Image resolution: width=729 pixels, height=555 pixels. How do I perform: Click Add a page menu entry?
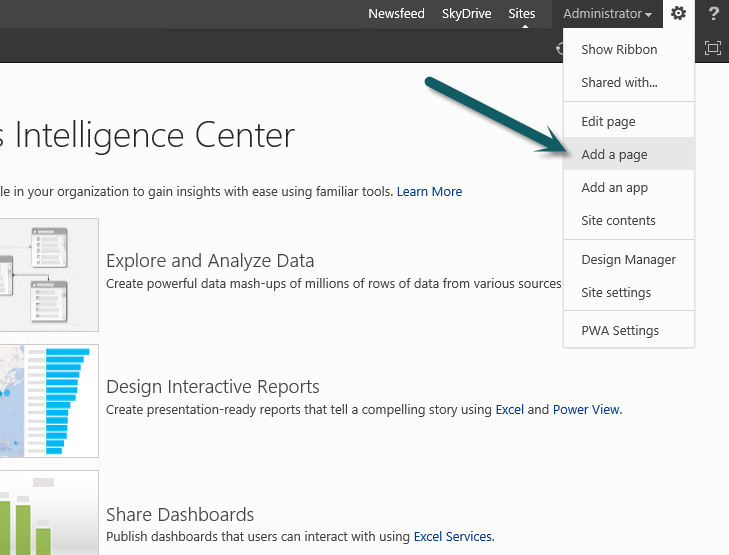[614, 155]
